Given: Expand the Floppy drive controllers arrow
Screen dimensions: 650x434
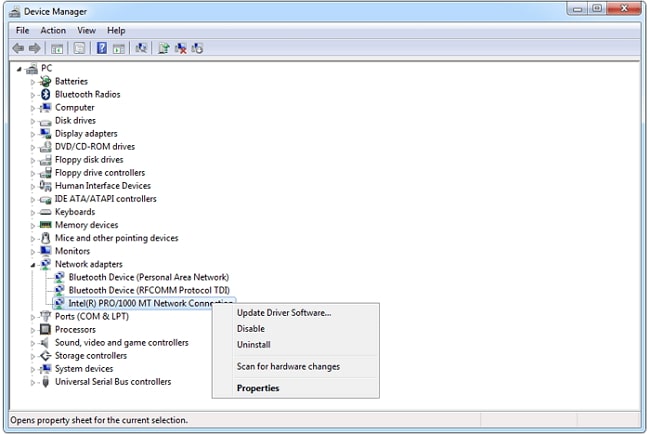Looking at the screenshot, I should 33,173.
